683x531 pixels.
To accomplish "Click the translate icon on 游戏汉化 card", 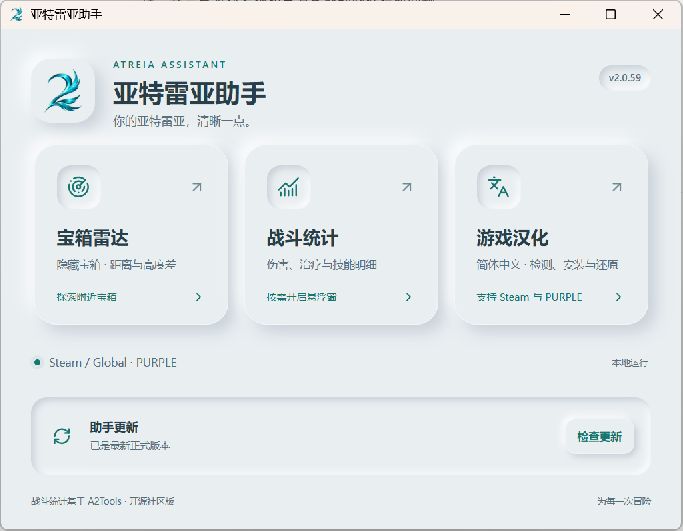I will 498,187.
